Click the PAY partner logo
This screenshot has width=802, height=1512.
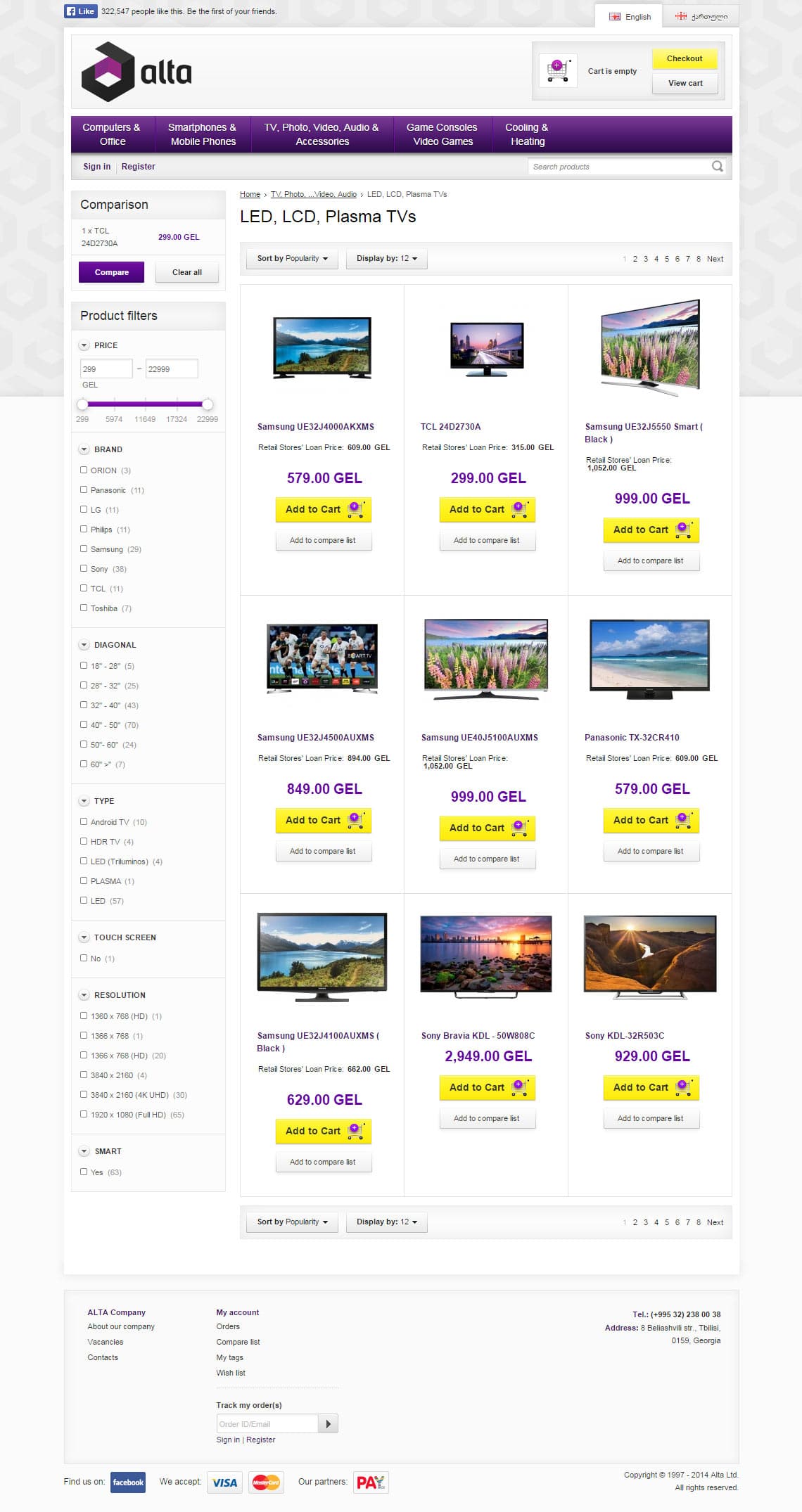point(371,1482)
